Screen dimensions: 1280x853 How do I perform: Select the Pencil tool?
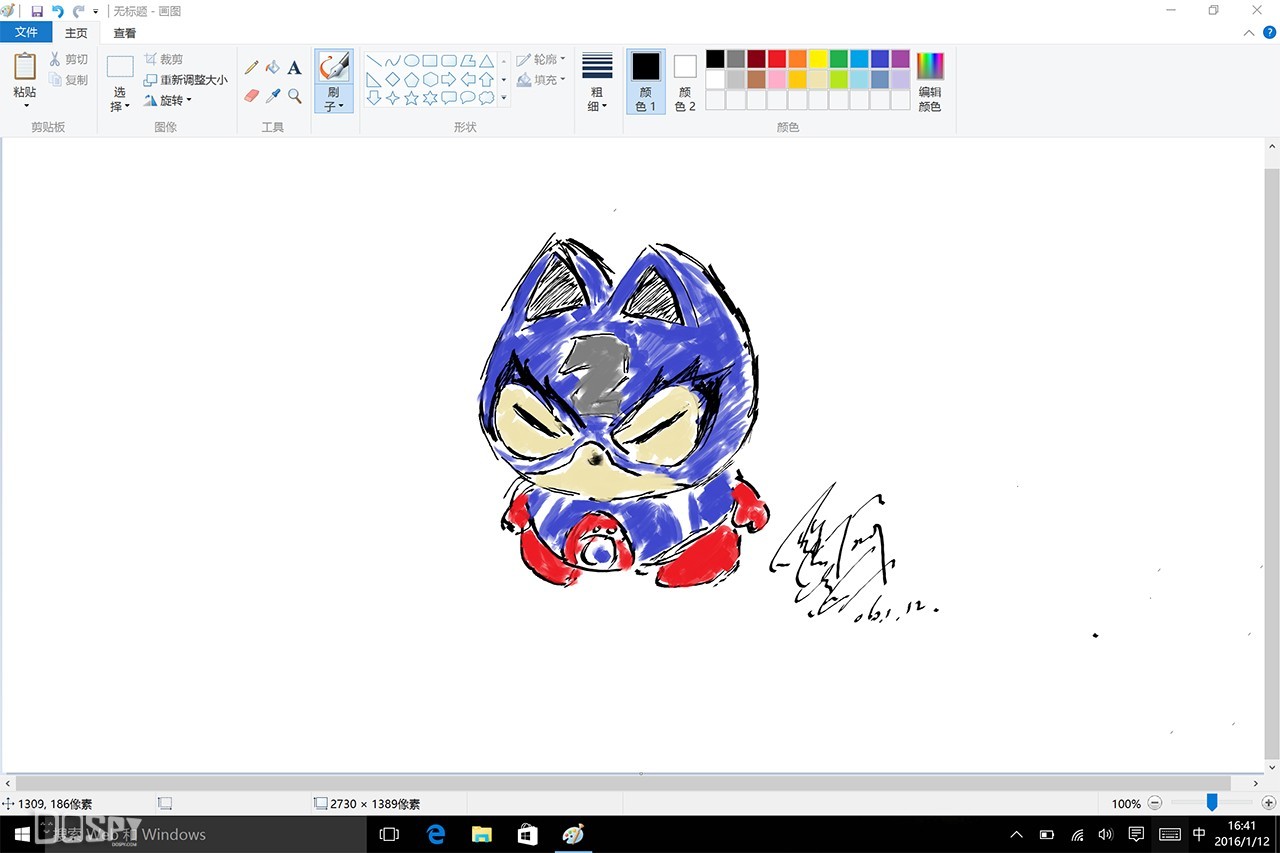tap(252, 67)
